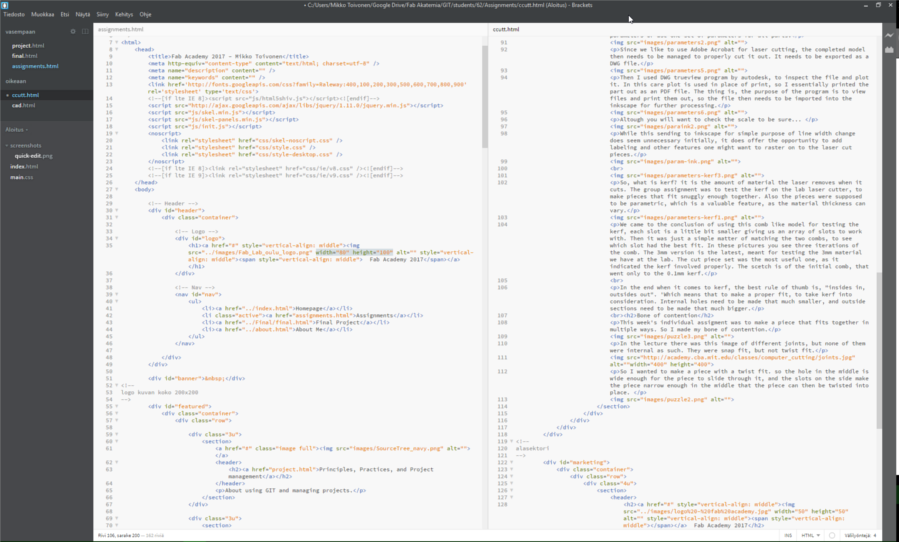Open the Extension Manager brick icon

[x=889, y=50]
